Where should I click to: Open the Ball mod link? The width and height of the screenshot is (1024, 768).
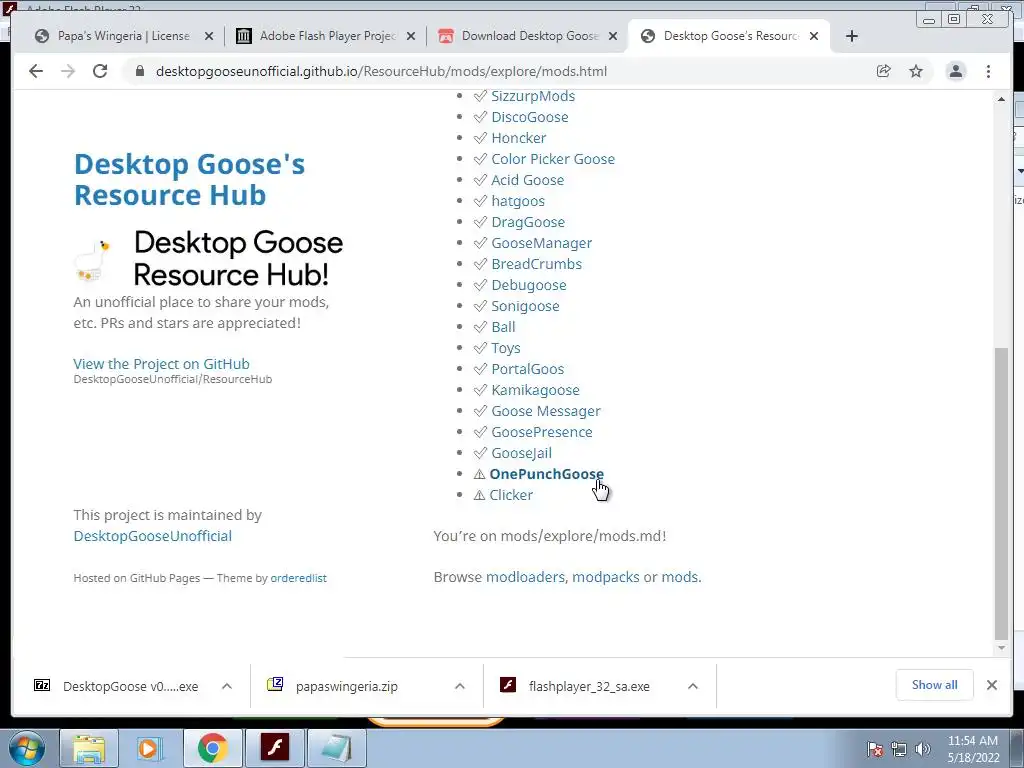(504, 327)
